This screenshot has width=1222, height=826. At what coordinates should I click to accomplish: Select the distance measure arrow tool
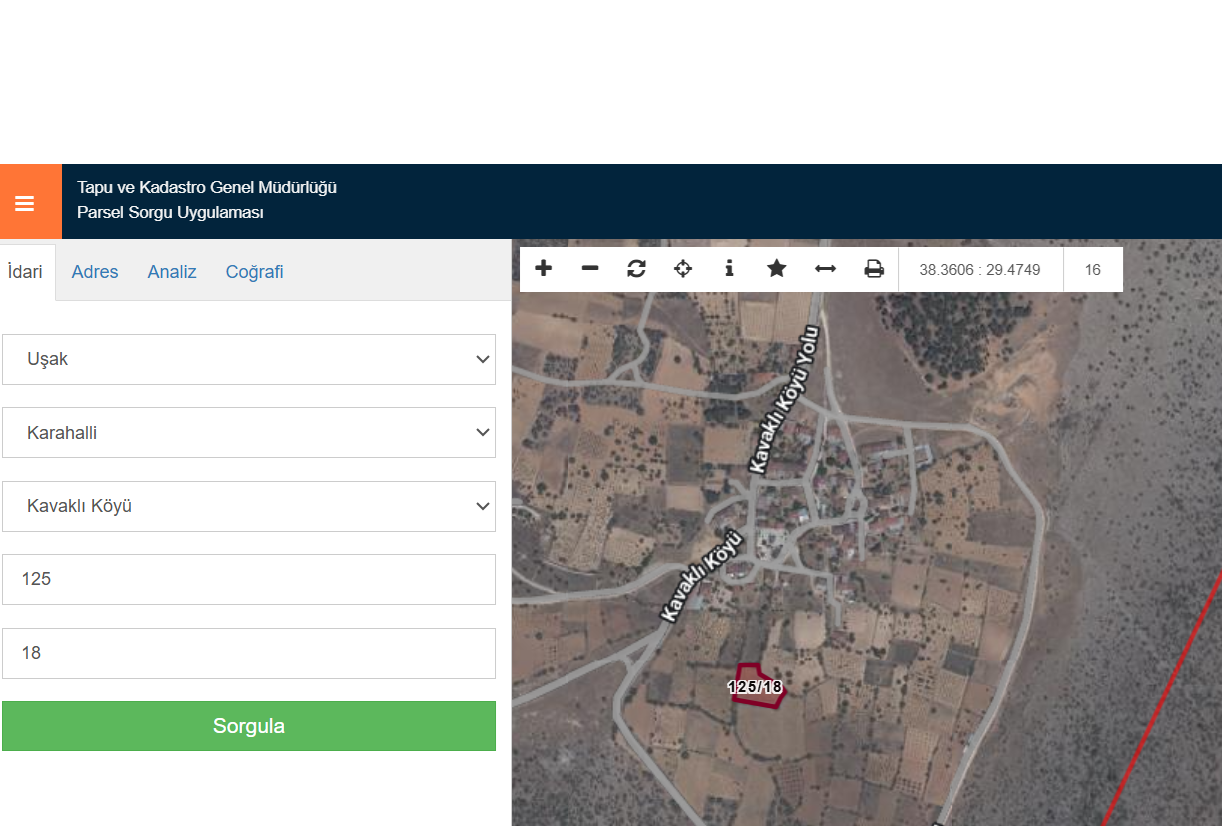point(825,269)
